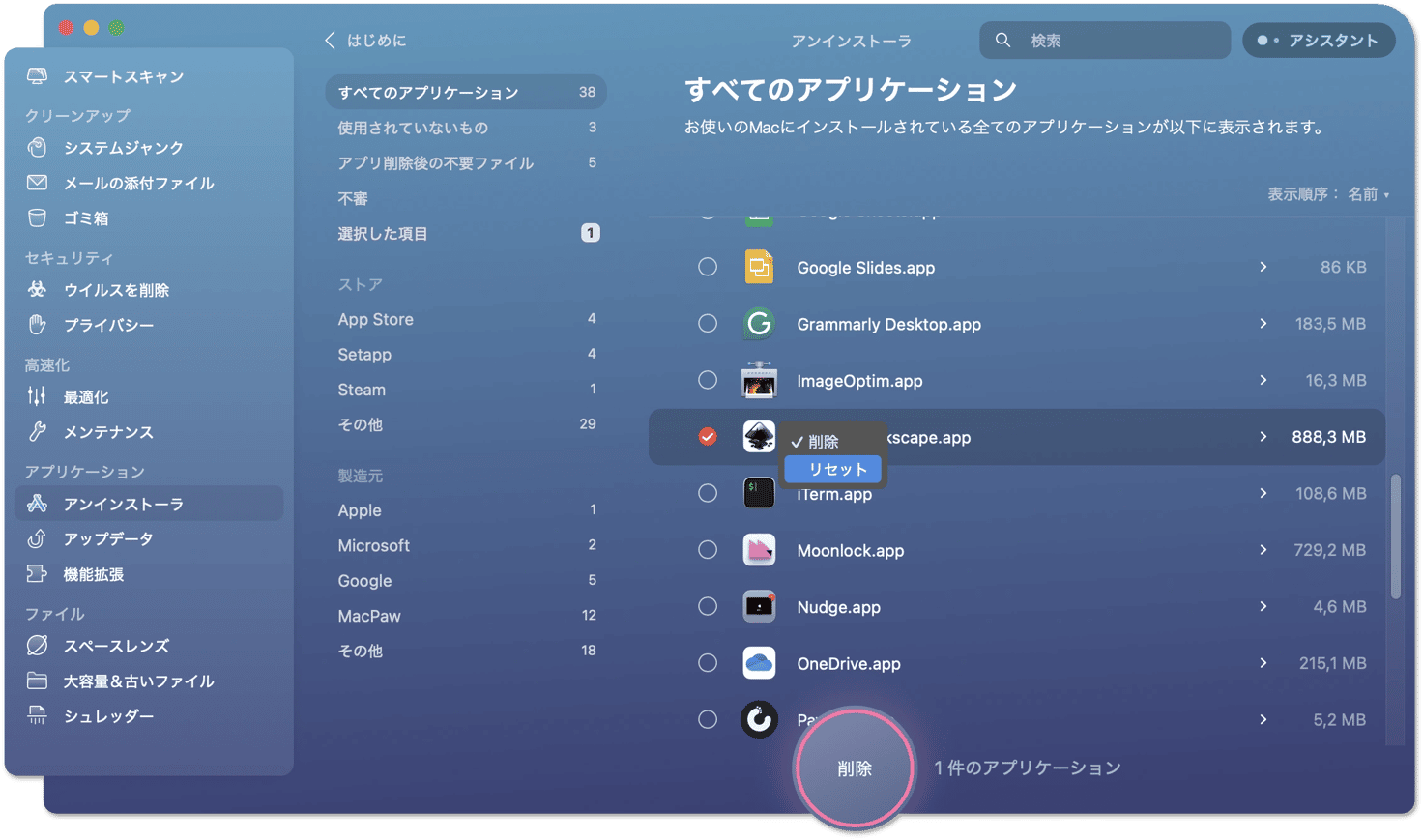The height and width of the screenshot is (840, 1423).
Task: Filter by MacPaw vendor
Action: point(466,616)
